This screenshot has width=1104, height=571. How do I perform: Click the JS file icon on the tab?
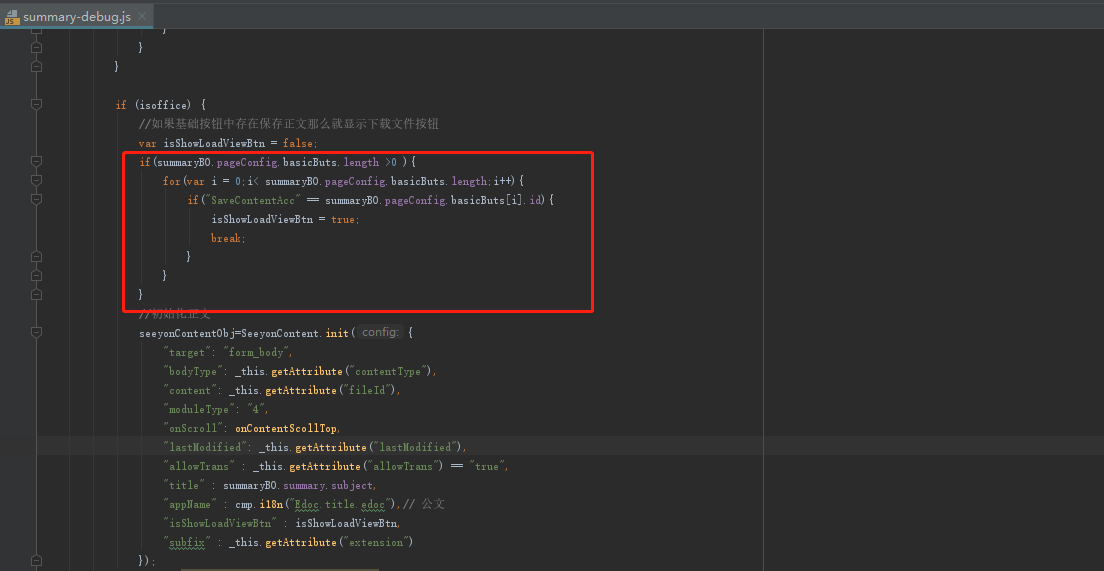(x=13, y=17)
